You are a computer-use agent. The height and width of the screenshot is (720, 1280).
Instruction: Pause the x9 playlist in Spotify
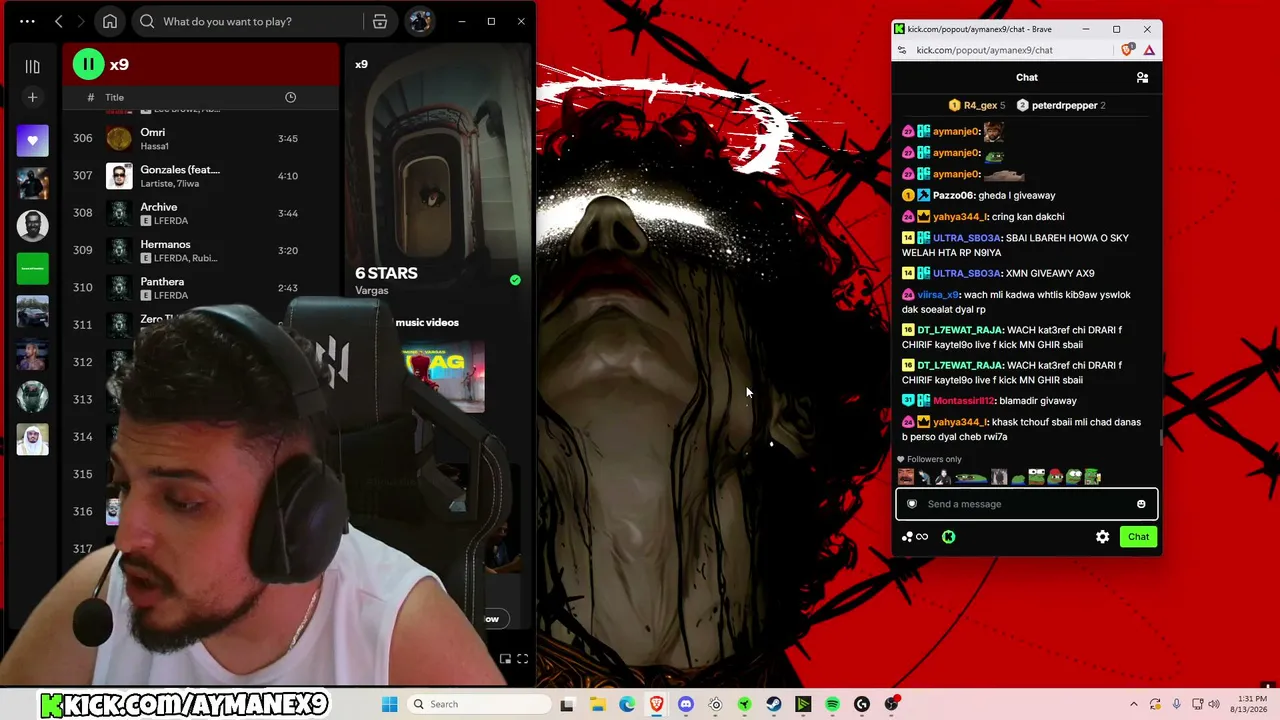[88, 65]
